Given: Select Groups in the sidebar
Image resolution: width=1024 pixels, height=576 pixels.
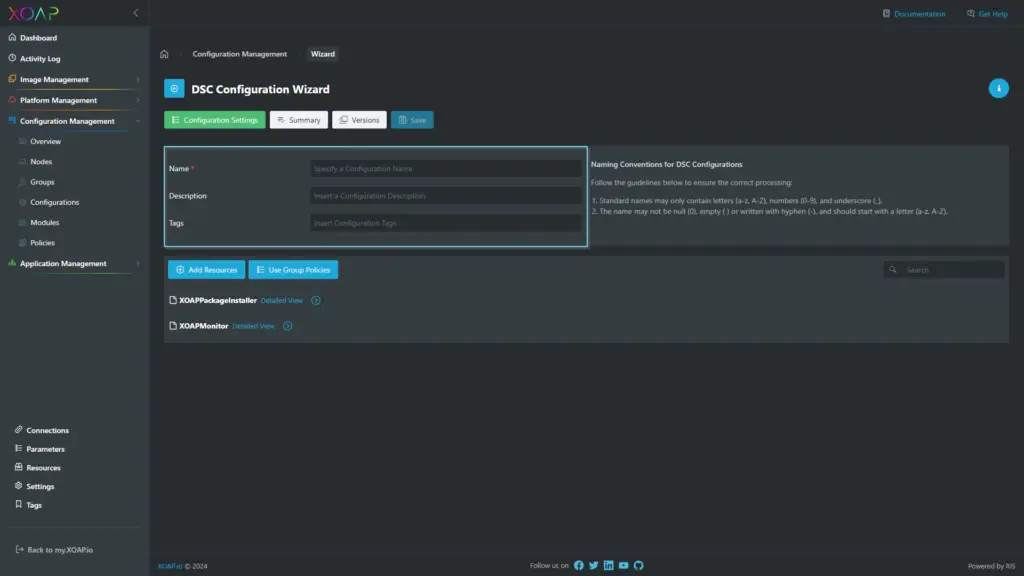Looking at the screenshot, I should click(42, 182).
